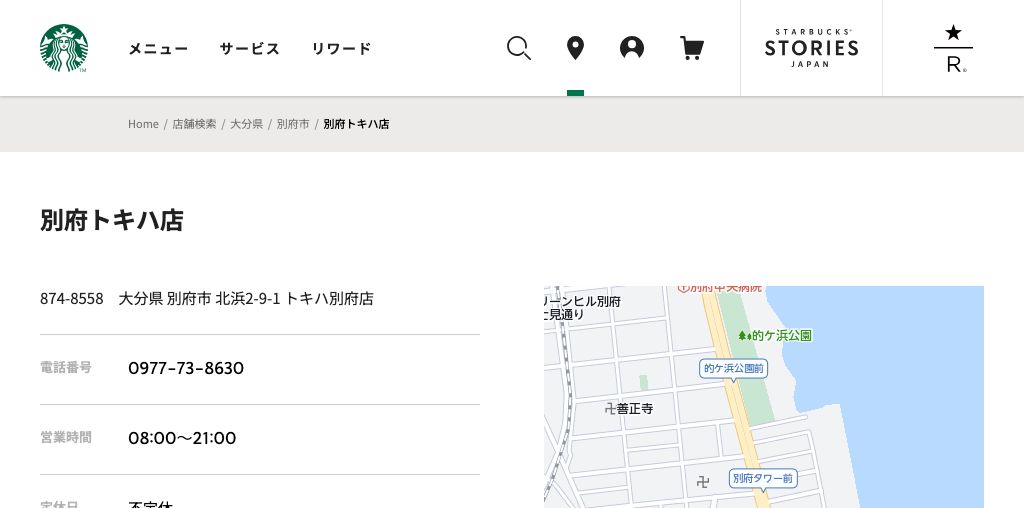This screenshot has height=508, width=1024.
Task: Click 的ケ浜公園前 bus stop marker on map
Action: click(733, 369)
